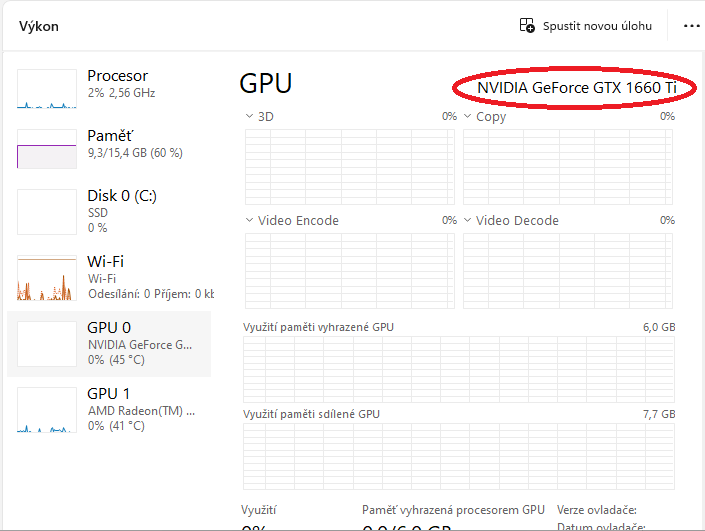Click the Výkon page heading

click(x=39, y=27)
